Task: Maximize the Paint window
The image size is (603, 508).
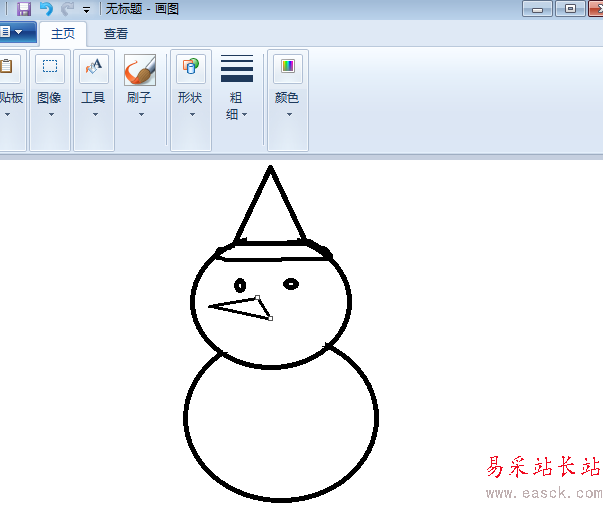Action: click(x=570, y=8)
